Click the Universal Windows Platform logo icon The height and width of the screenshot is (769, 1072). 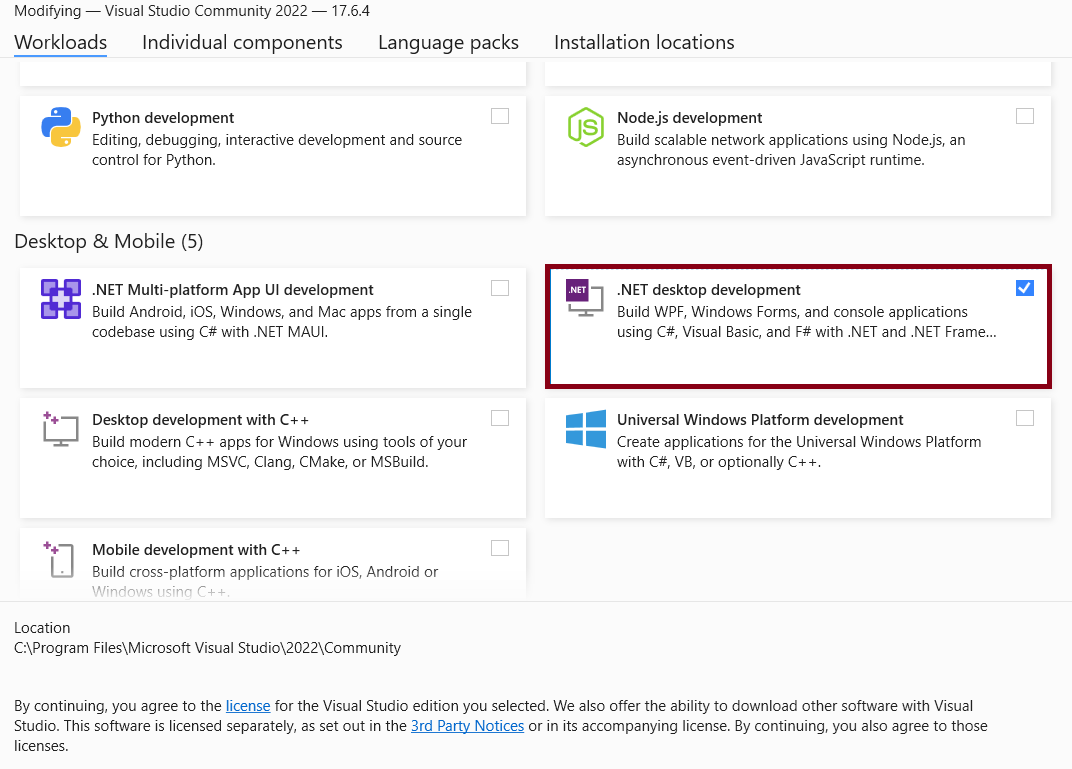tap(585, 429)
